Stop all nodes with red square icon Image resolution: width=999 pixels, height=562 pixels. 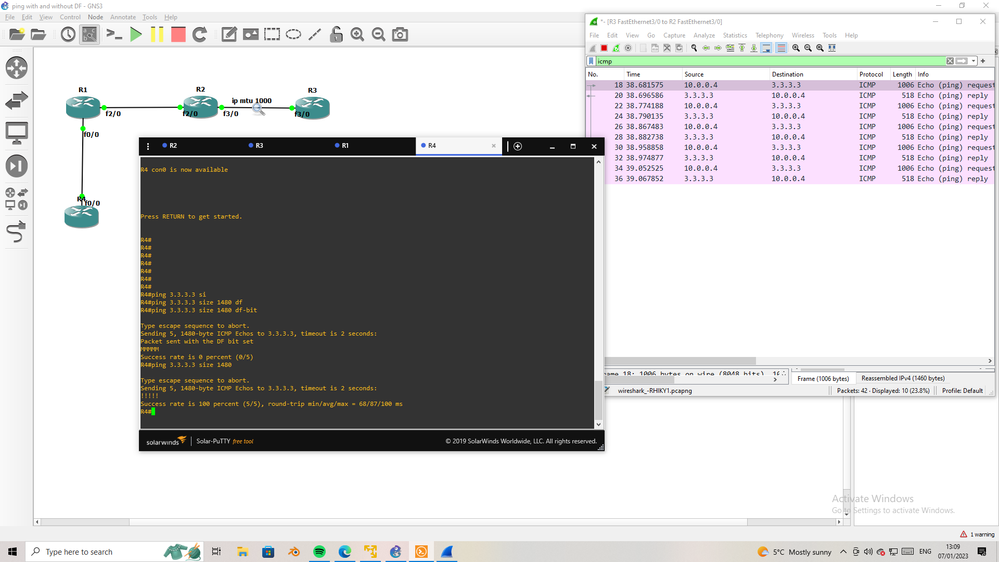[178, 34]
